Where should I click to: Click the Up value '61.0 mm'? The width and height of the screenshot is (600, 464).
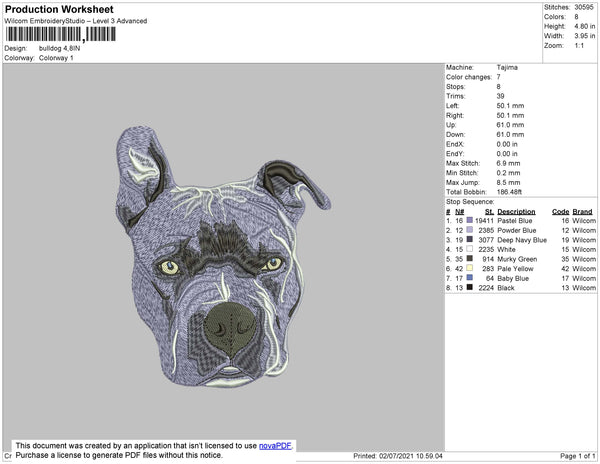tap(510, 125)
